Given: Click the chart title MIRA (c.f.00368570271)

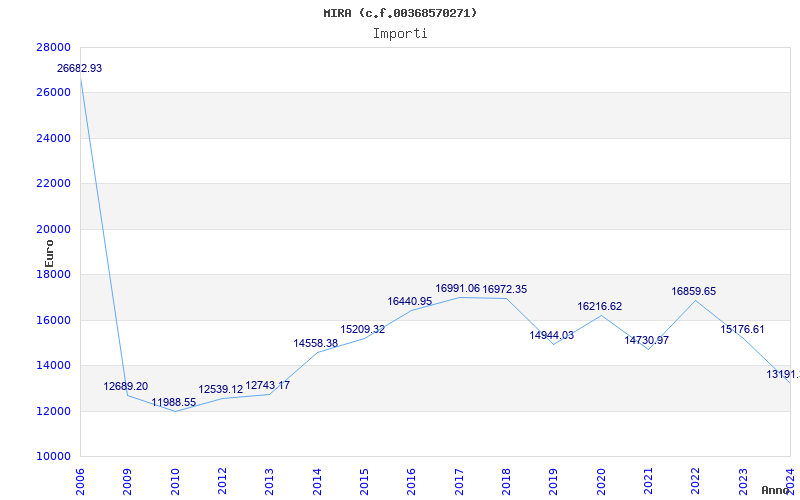Looking at the screenshot, I should [x=400, y=13].
